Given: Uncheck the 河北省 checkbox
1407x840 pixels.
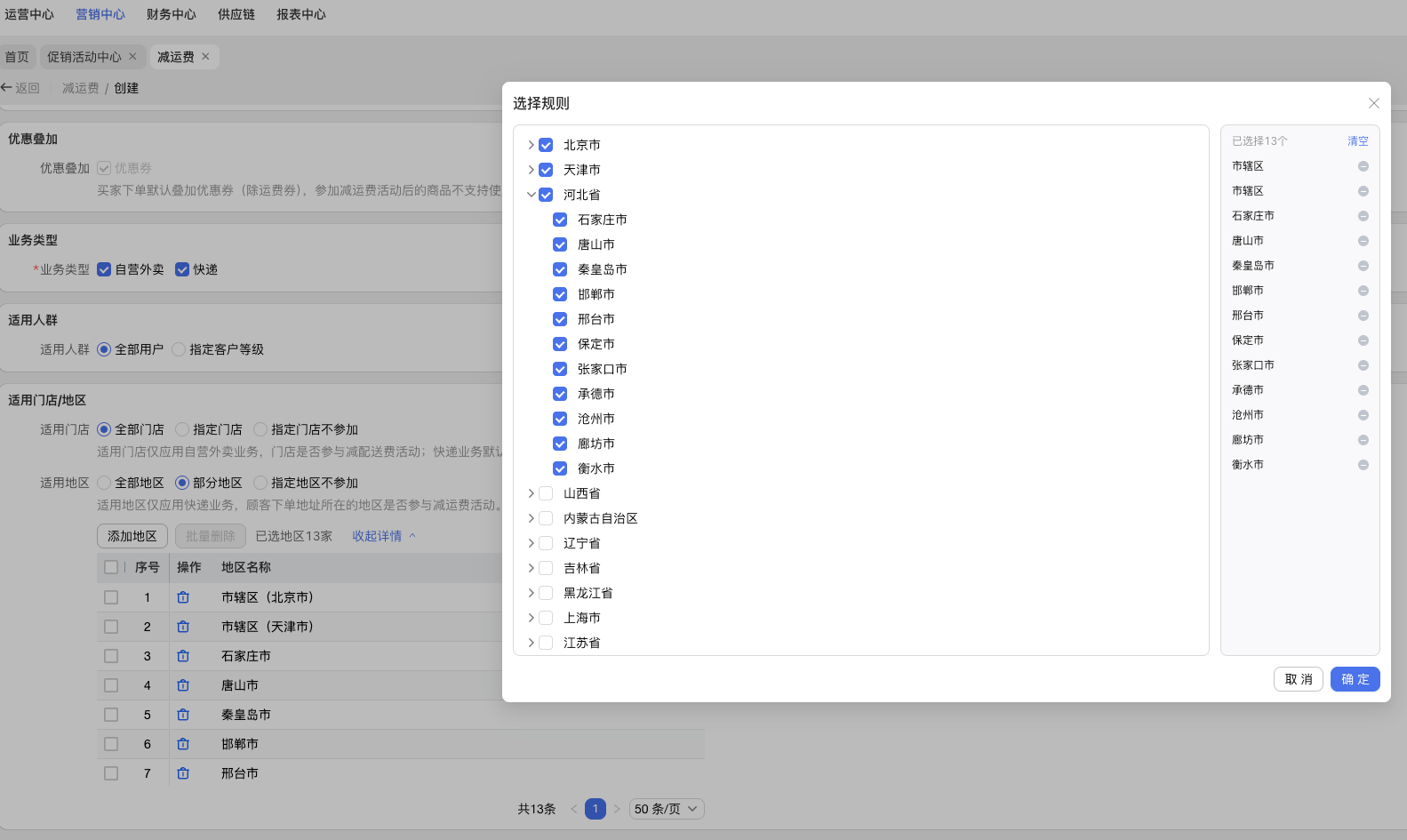Looking at the screenshot, I should click(546, 195).
